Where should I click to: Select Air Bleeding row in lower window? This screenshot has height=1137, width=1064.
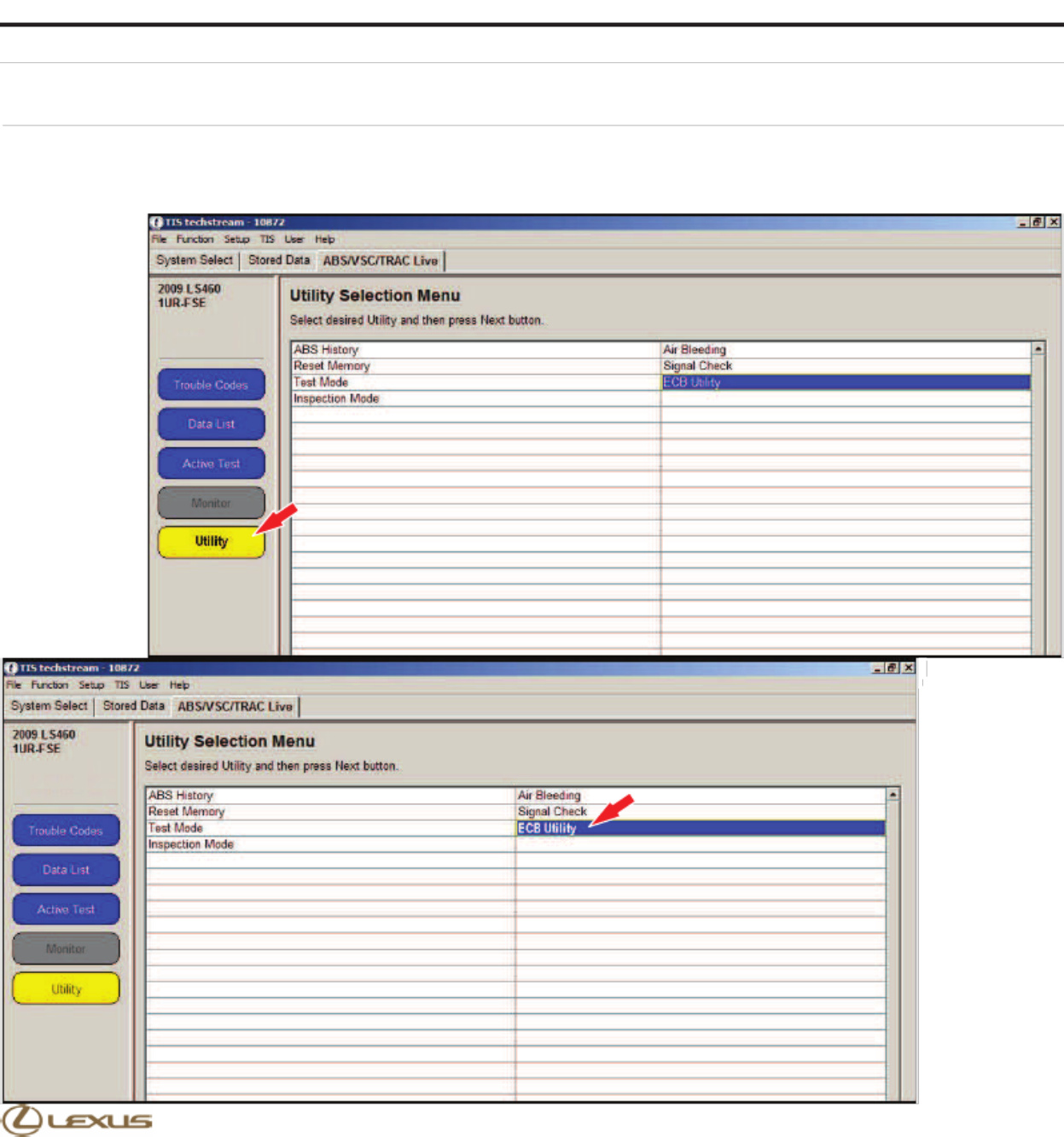click(701, 796)
